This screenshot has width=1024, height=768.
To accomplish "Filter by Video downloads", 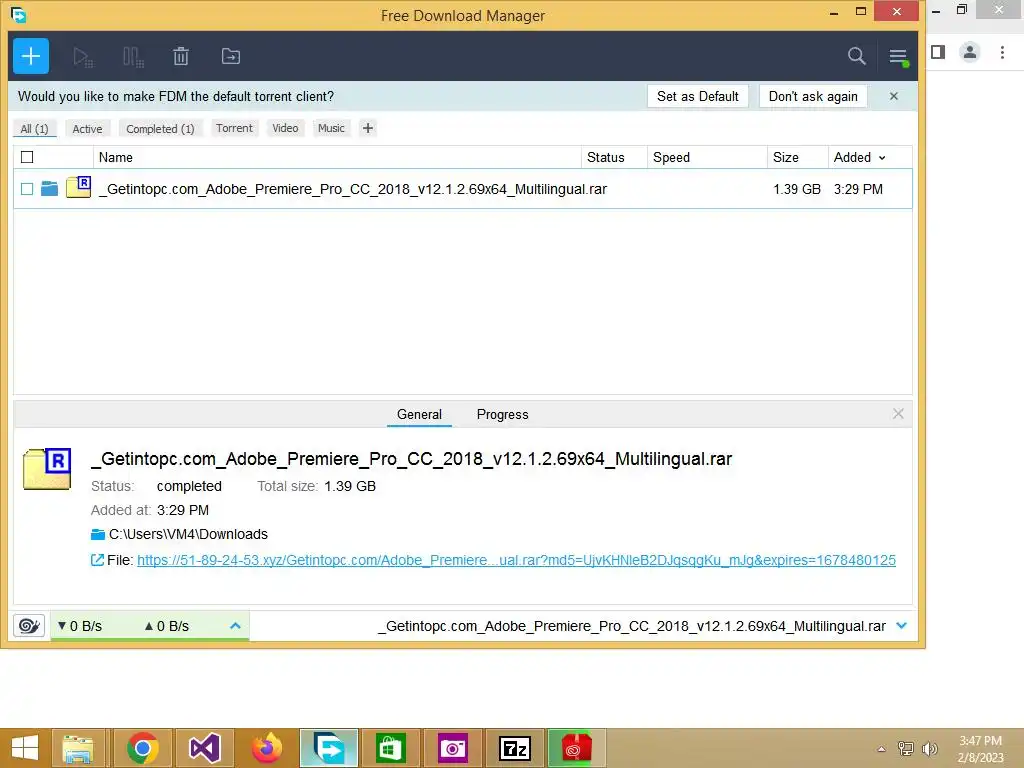I will 285,128.
